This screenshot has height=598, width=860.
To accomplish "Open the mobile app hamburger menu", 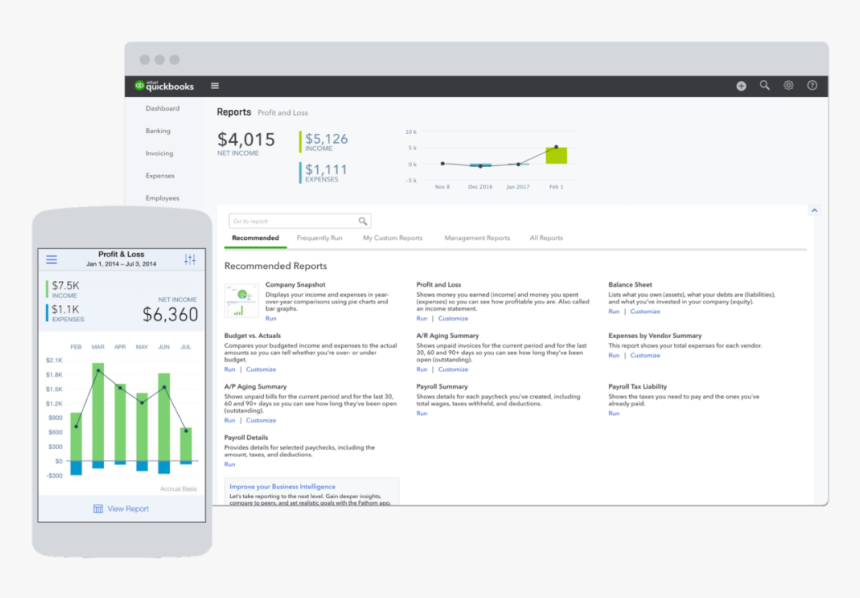I will (52, 260).
